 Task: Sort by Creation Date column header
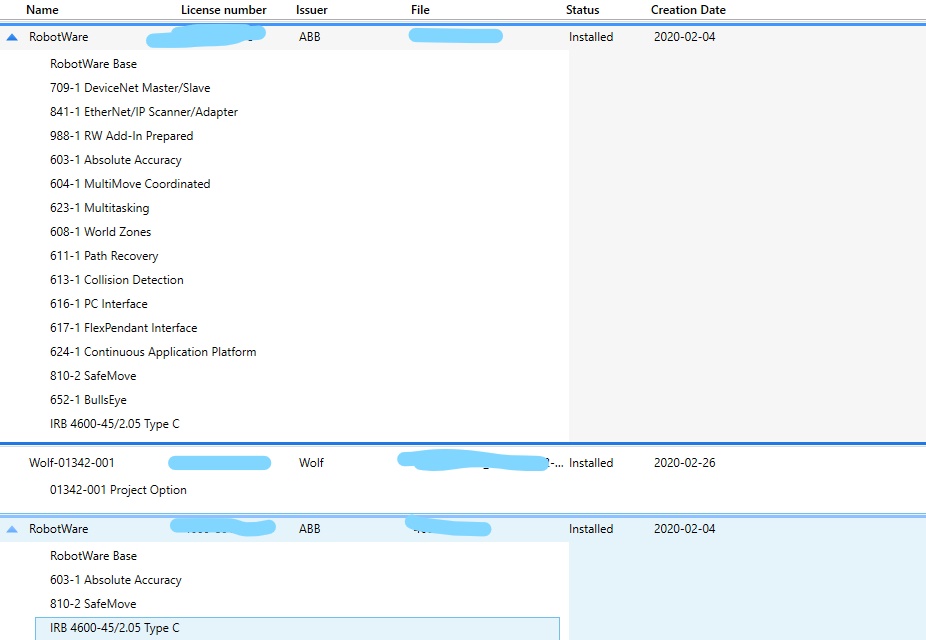(x=688, y=10)
